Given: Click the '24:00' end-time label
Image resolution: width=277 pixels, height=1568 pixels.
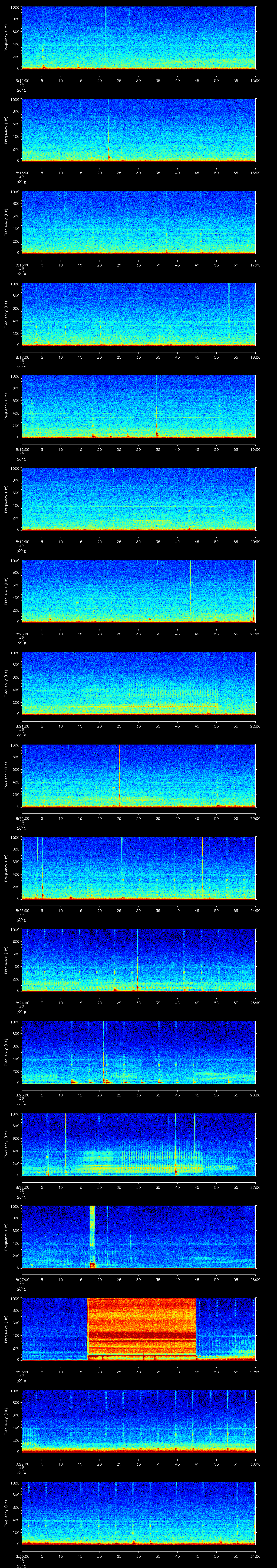Looking at the screenshot, I should coord(255,910).
